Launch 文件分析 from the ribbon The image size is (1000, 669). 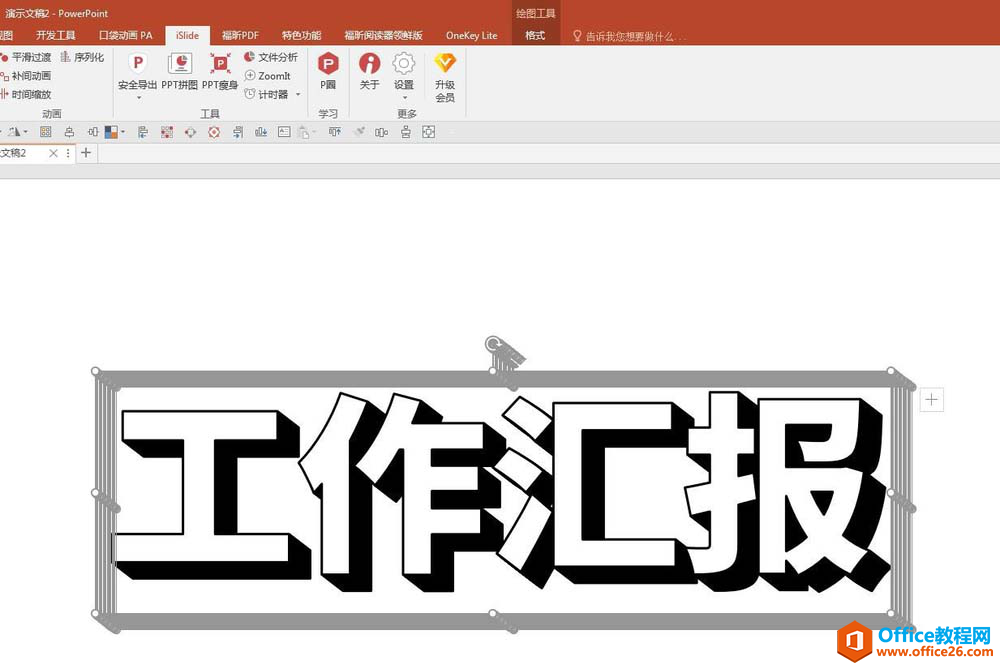coord(270,57)
